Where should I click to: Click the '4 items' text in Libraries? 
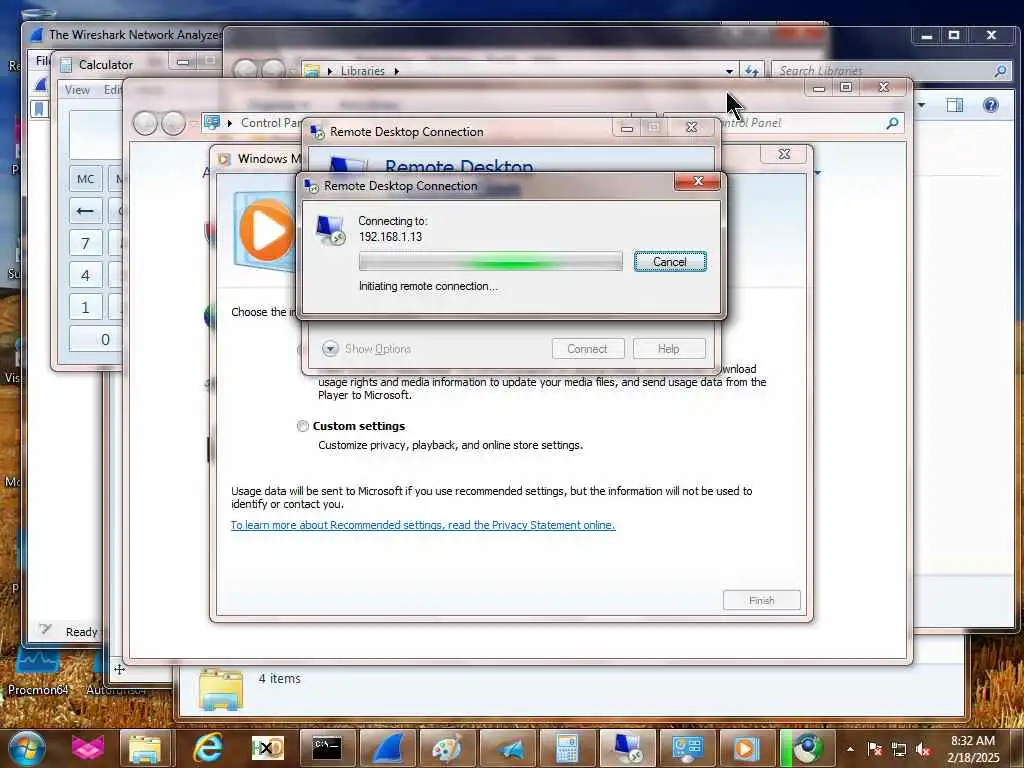[x=280, y=679]
